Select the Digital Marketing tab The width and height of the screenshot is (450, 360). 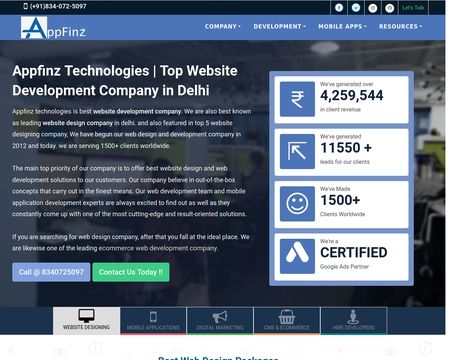point(220,320)
